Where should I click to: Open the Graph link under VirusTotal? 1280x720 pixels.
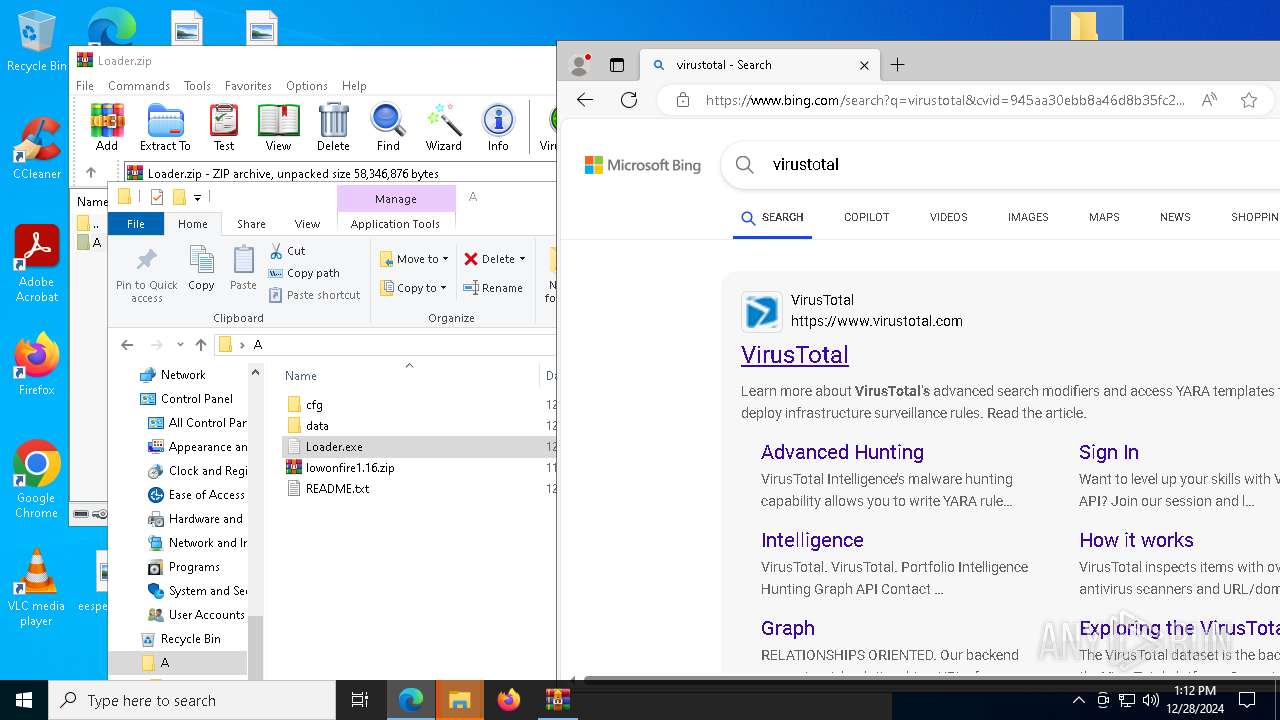(x=788, y=628)
